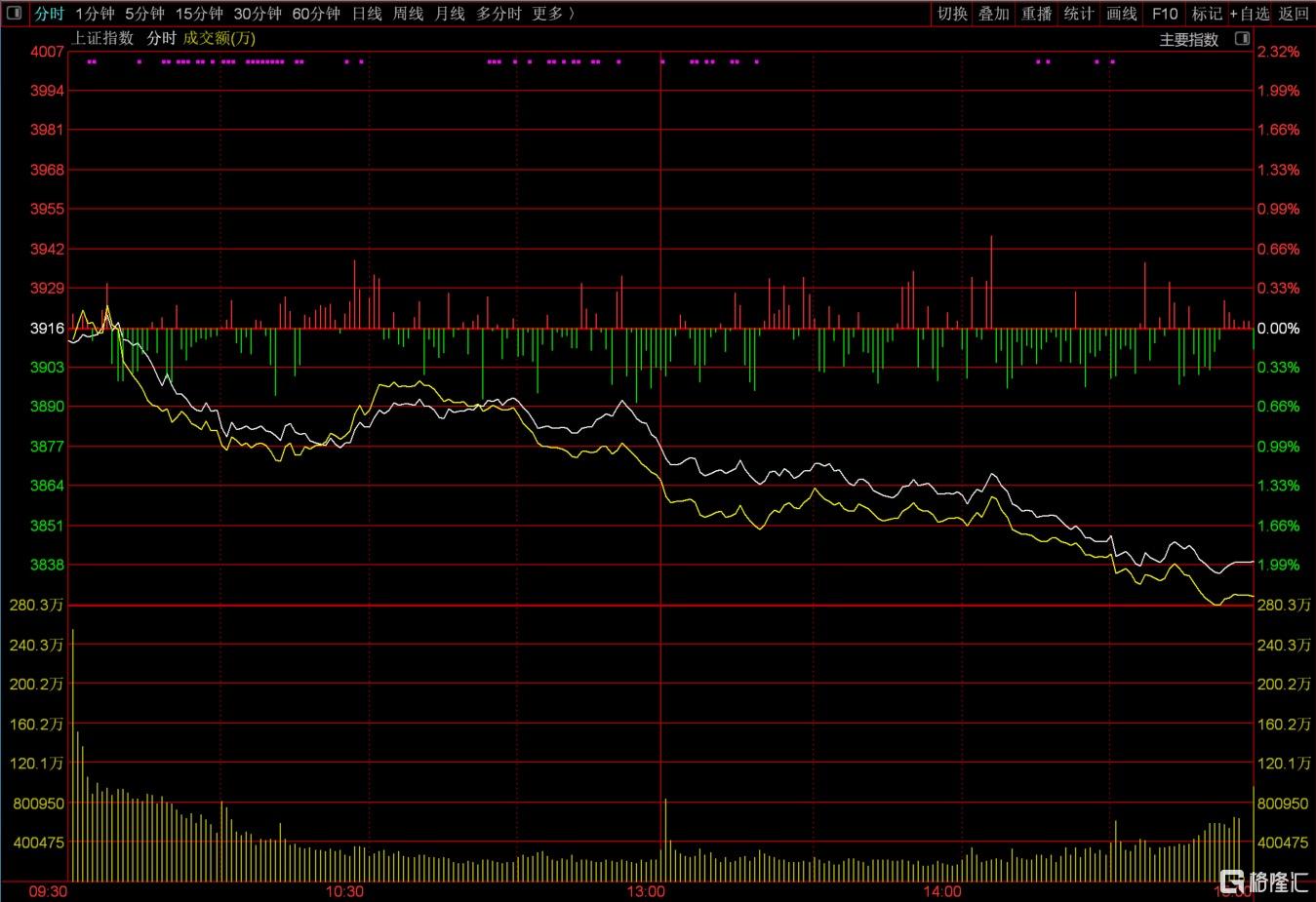This screenshot has width=1316, height=902.
Task: Show the 60分钟 chart
Action: click(x=316, y=14)
